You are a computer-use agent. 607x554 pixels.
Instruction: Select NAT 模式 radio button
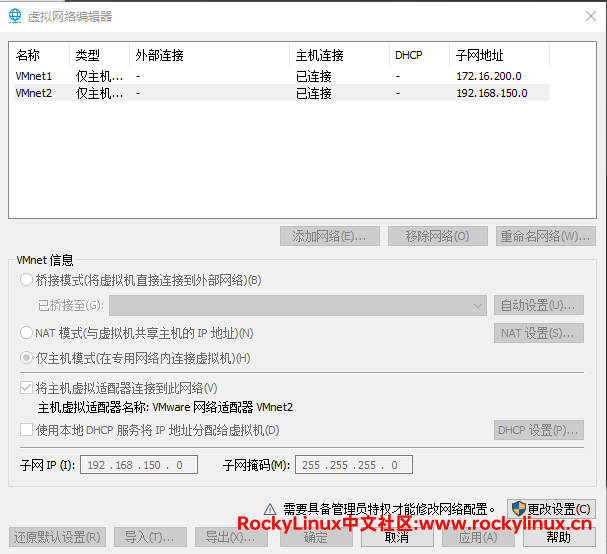click(27, 333)
